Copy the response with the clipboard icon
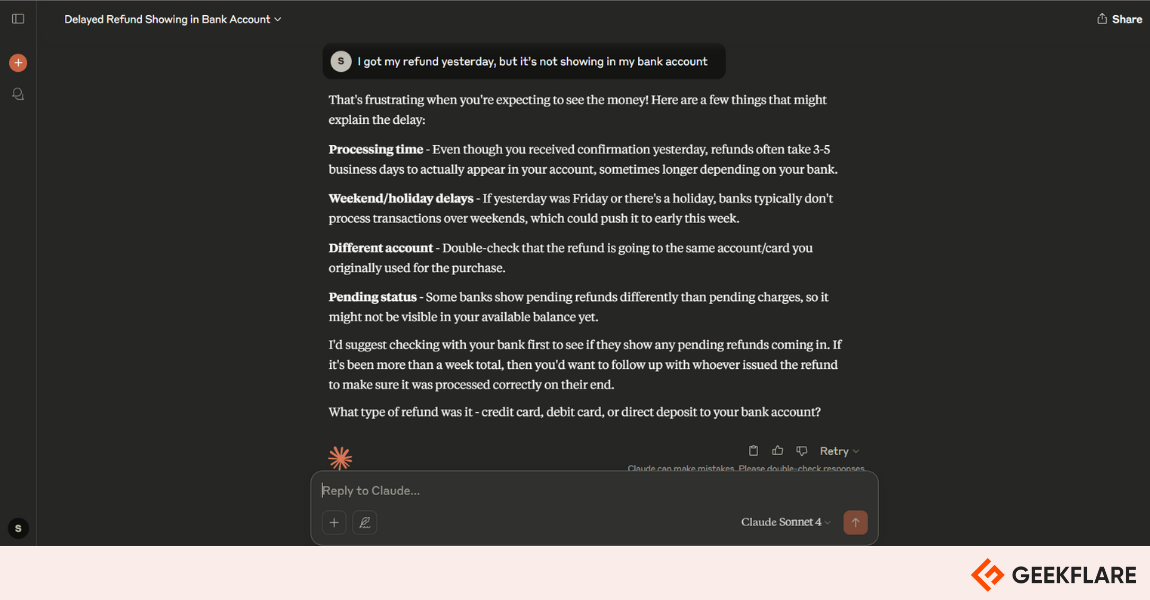The image size is (1150, 600). [x=753, y=450]
